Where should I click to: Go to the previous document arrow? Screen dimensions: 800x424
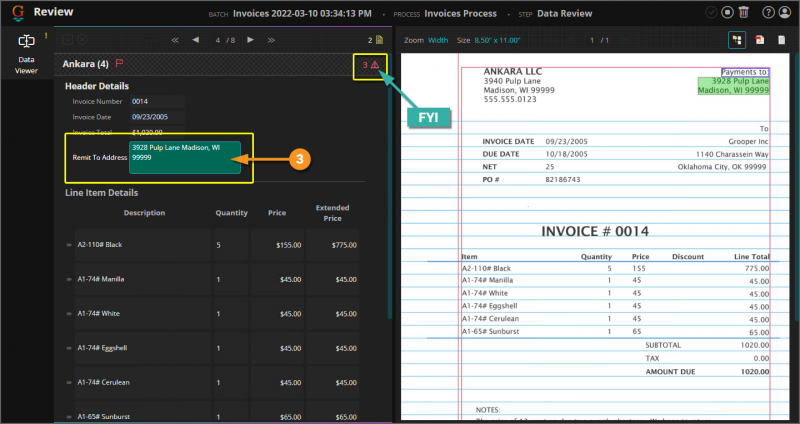coord(195,40)
